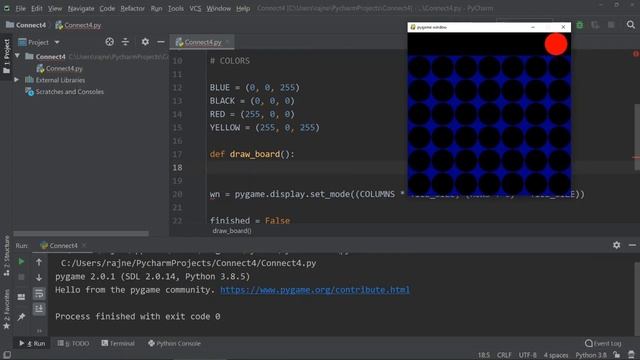Hide the Project tool window
640x360 pixels.
[x=161, y=42]
